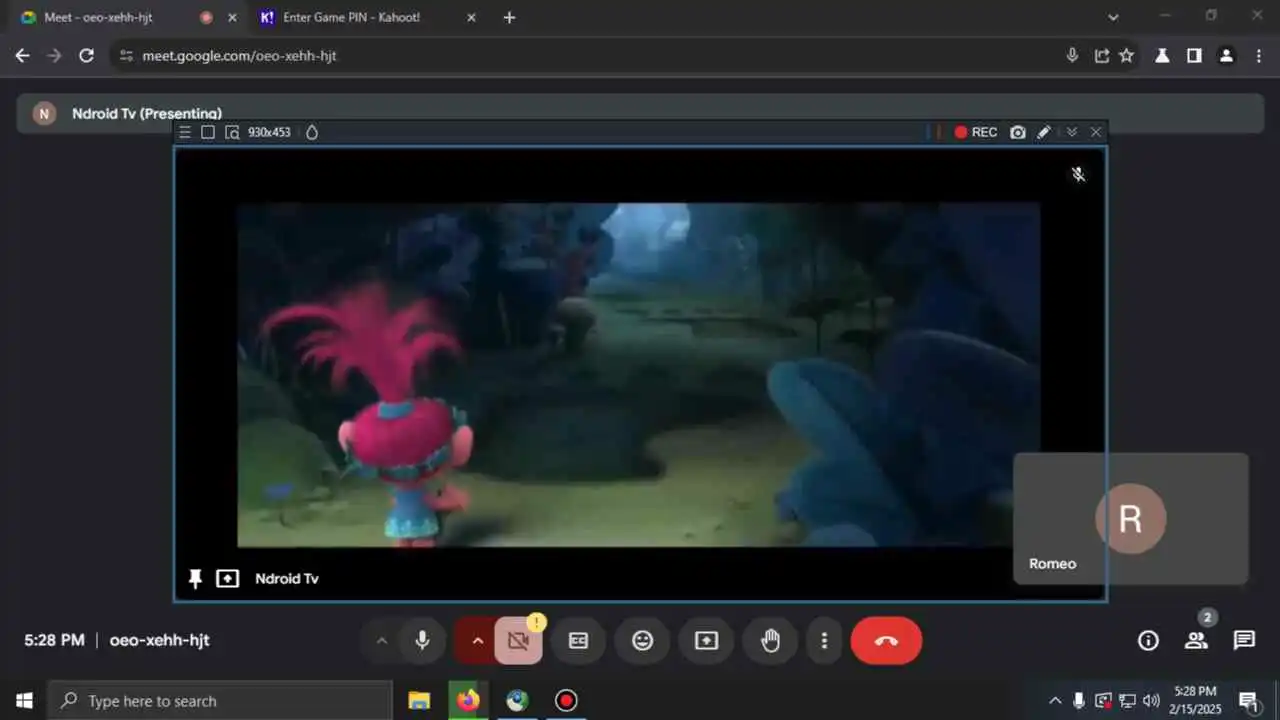This screenshot has height=720, width=1280.
Task: Toggle closed captions button
Action: pyautogui.click(x=578, y=641)
